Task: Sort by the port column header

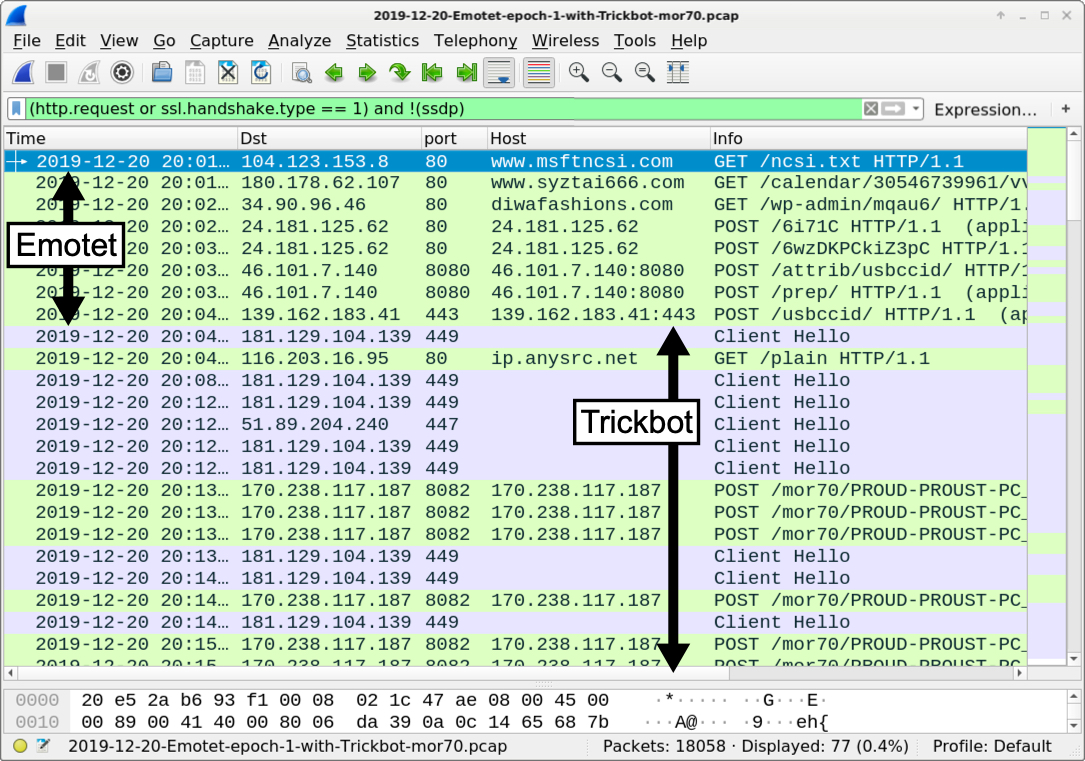Action: (x=455, y=138)
